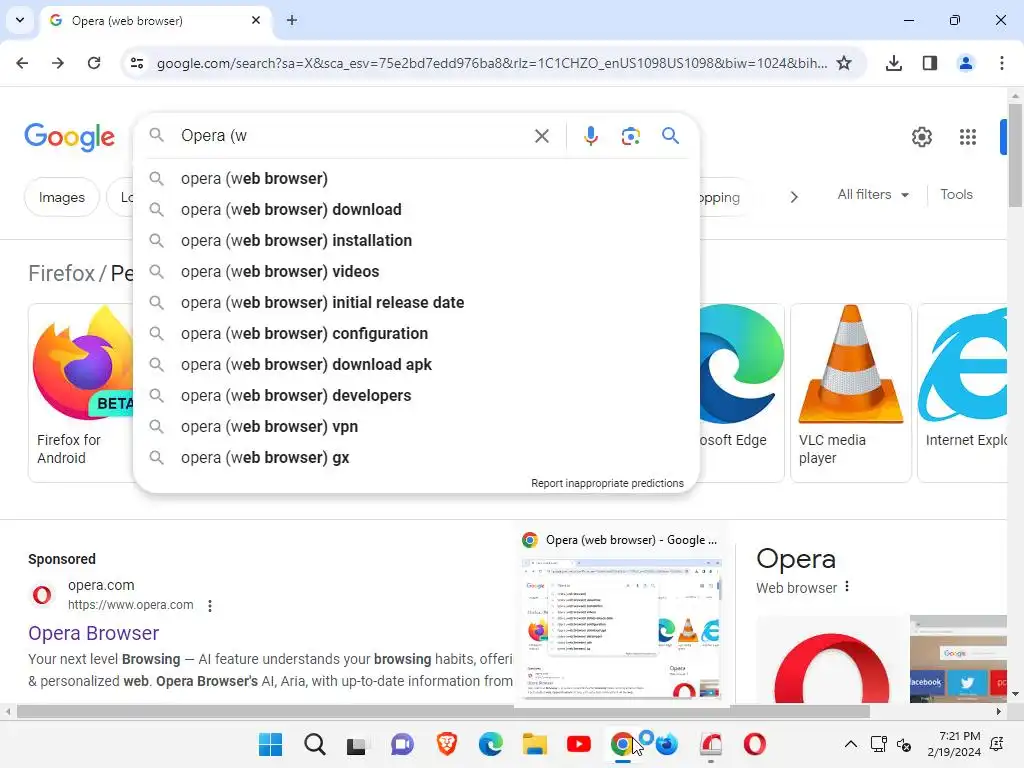Open the Internet Explorer card
The height and width of the screenshot is (768, 1024).
click(x=963, y=392)
